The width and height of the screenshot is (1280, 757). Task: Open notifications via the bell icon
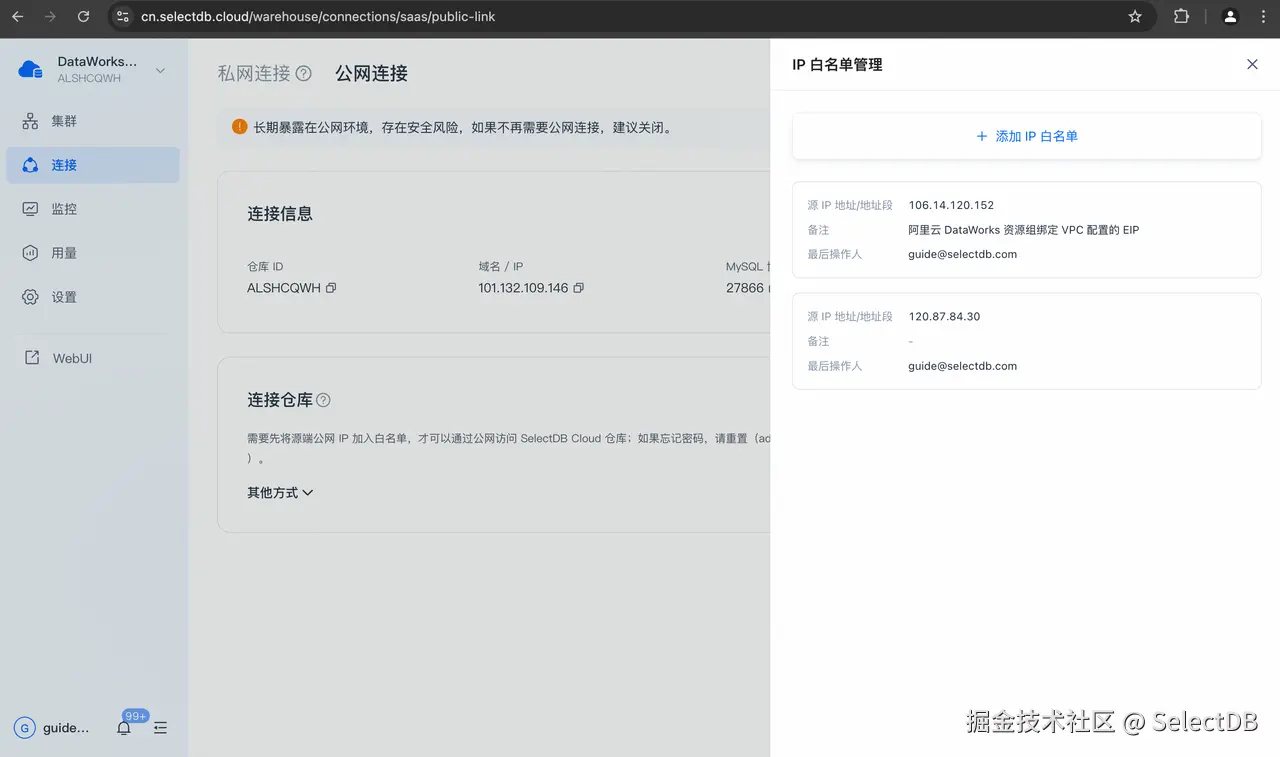coord(123,728)
